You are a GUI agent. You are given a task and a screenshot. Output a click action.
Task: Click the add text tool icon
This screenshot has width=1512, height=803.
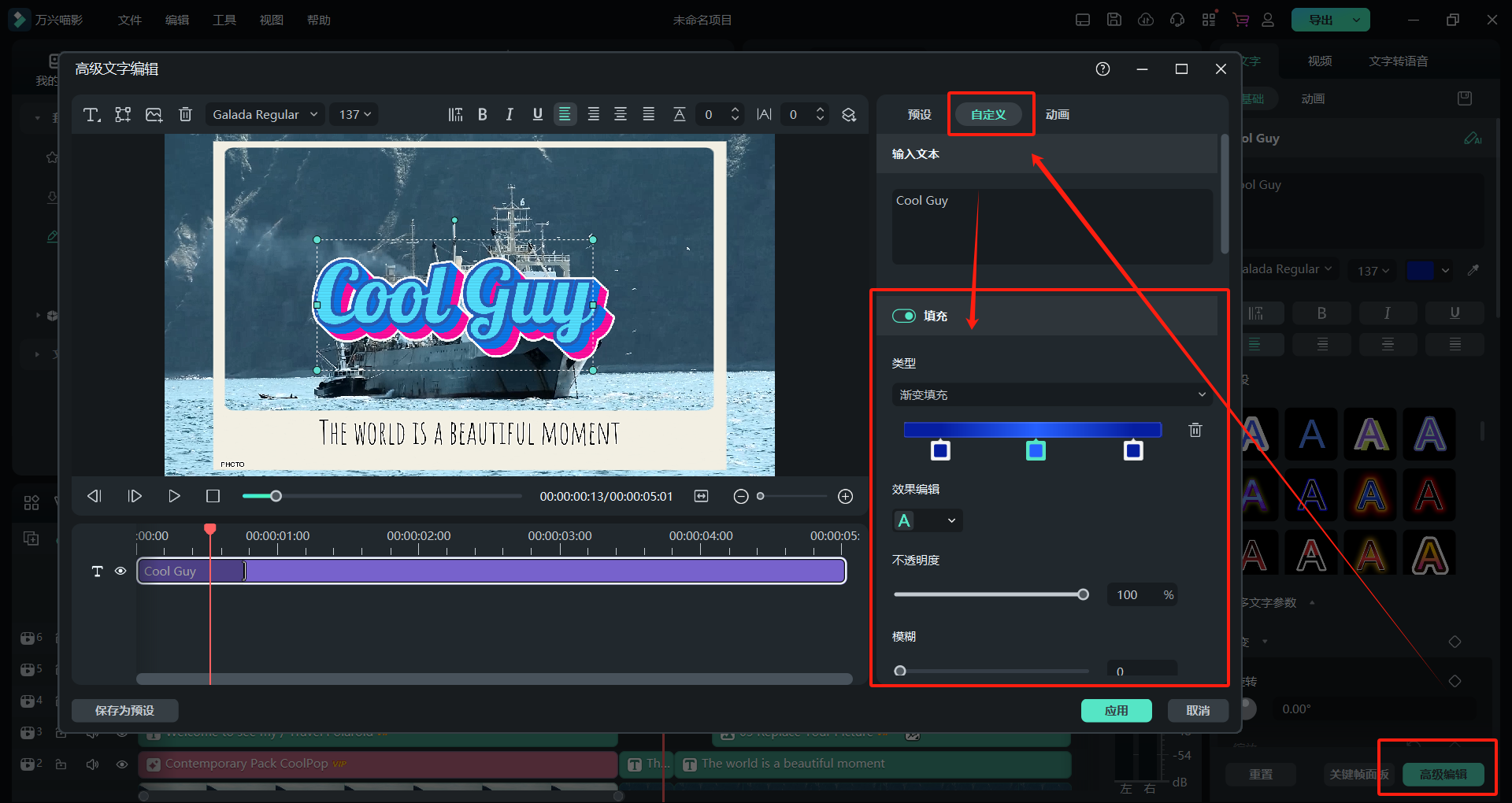(x=91, y=115)
